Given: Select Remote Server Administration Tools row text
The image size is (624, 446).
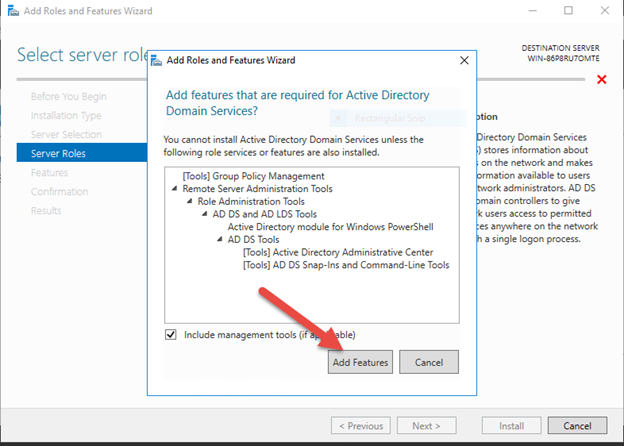Looking at the screenshot, I should pyautogui.click(x=257, y=189).
